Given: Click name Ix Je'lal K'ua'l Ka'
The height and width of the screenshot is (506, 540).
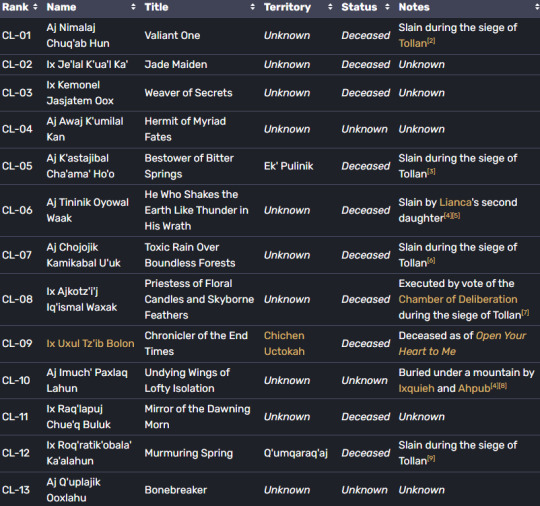Looking at the screenshot, I should coord(87,64).
